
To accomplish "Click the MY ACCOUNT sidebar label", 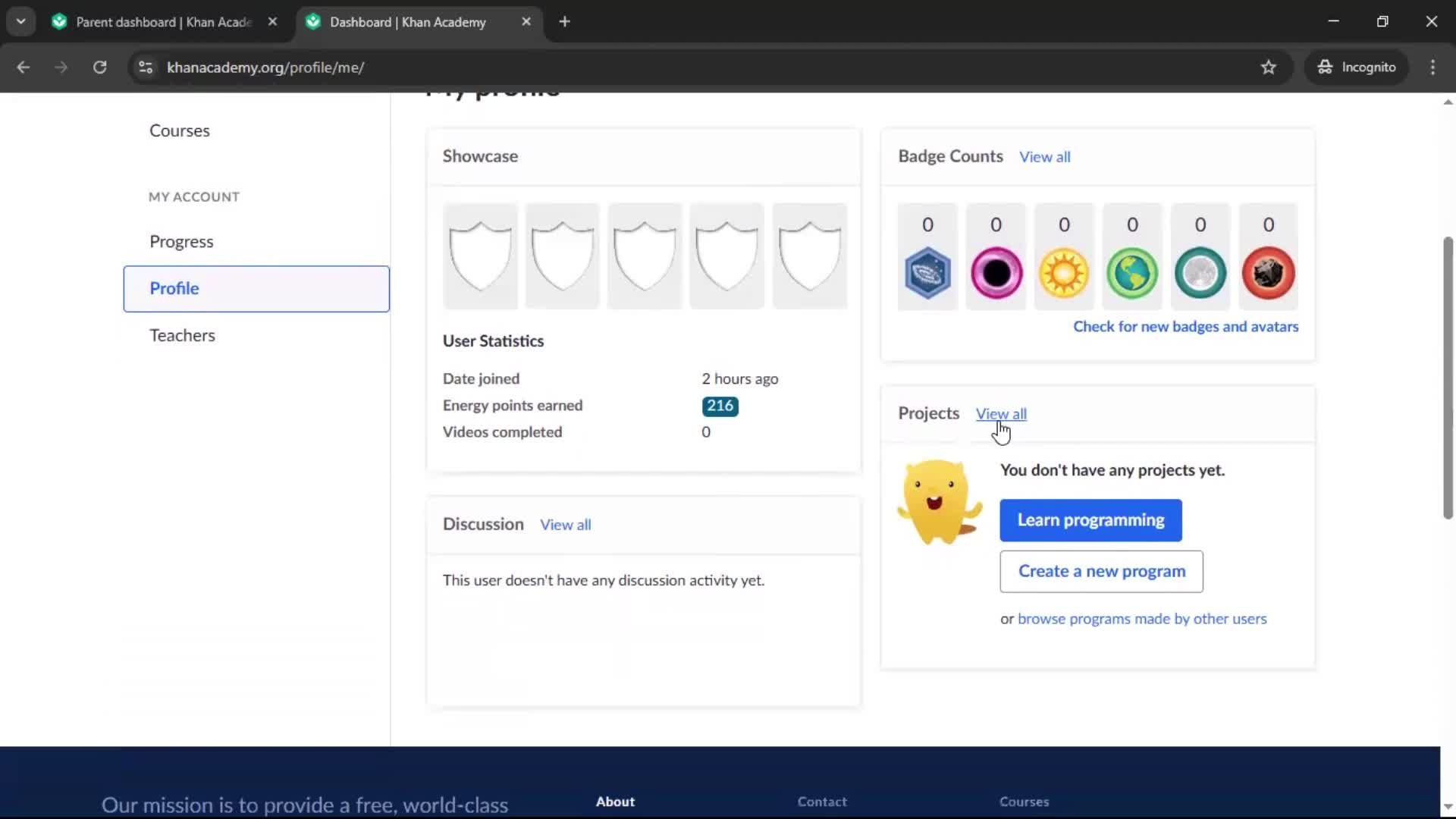I will coord(194,197).
